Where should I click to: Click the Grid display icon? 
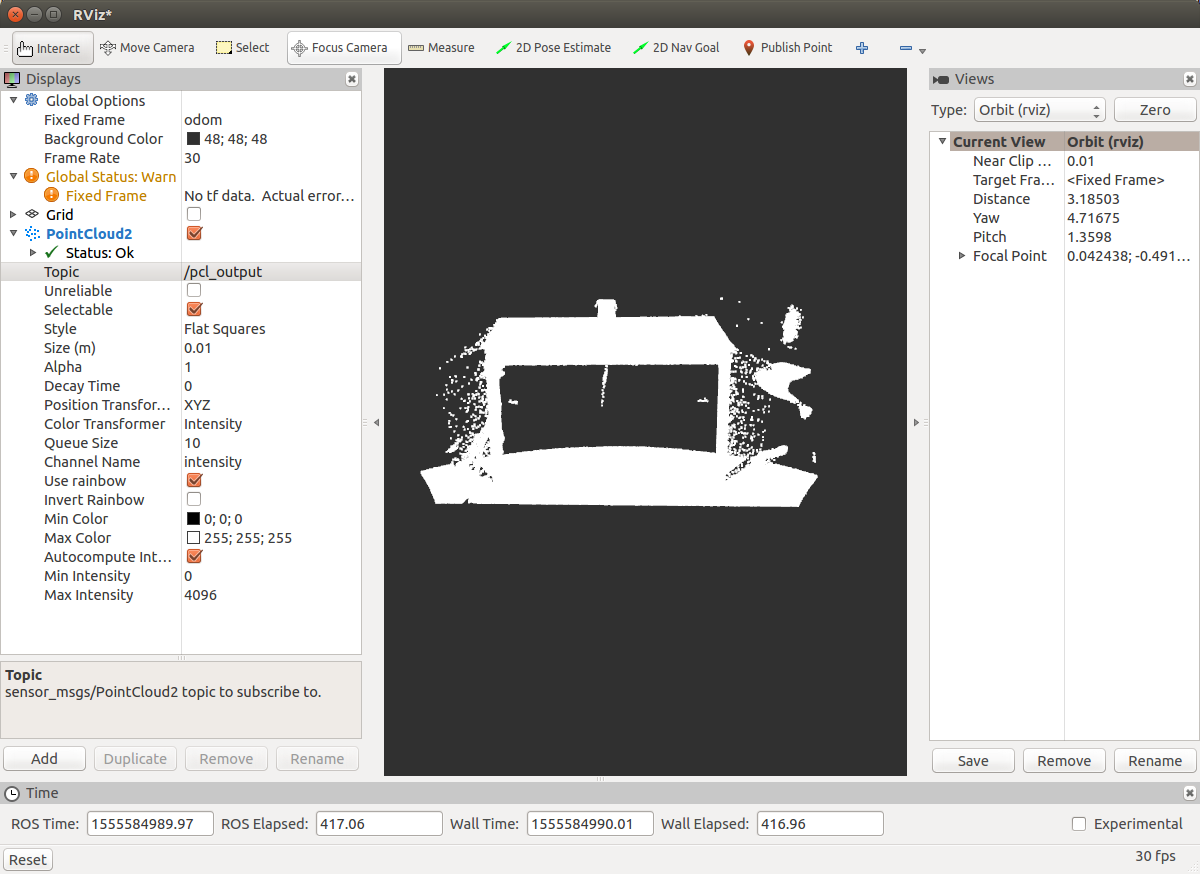tap(32, 214)
